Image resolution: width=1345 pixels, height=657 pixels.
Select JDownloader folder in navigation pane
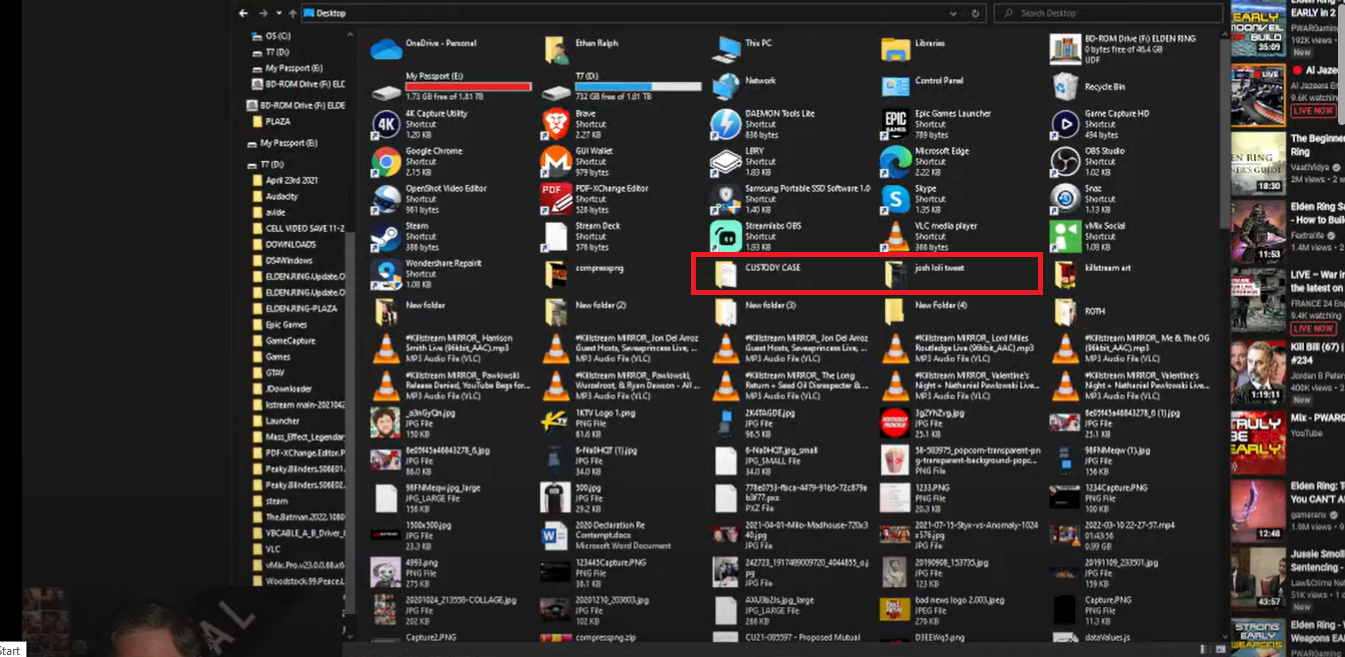point(282,388)
